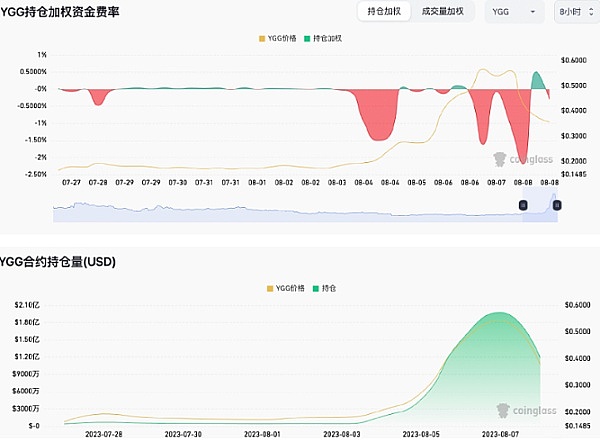
Task: Click the $1.20亿 axis label
Action: 27,357
